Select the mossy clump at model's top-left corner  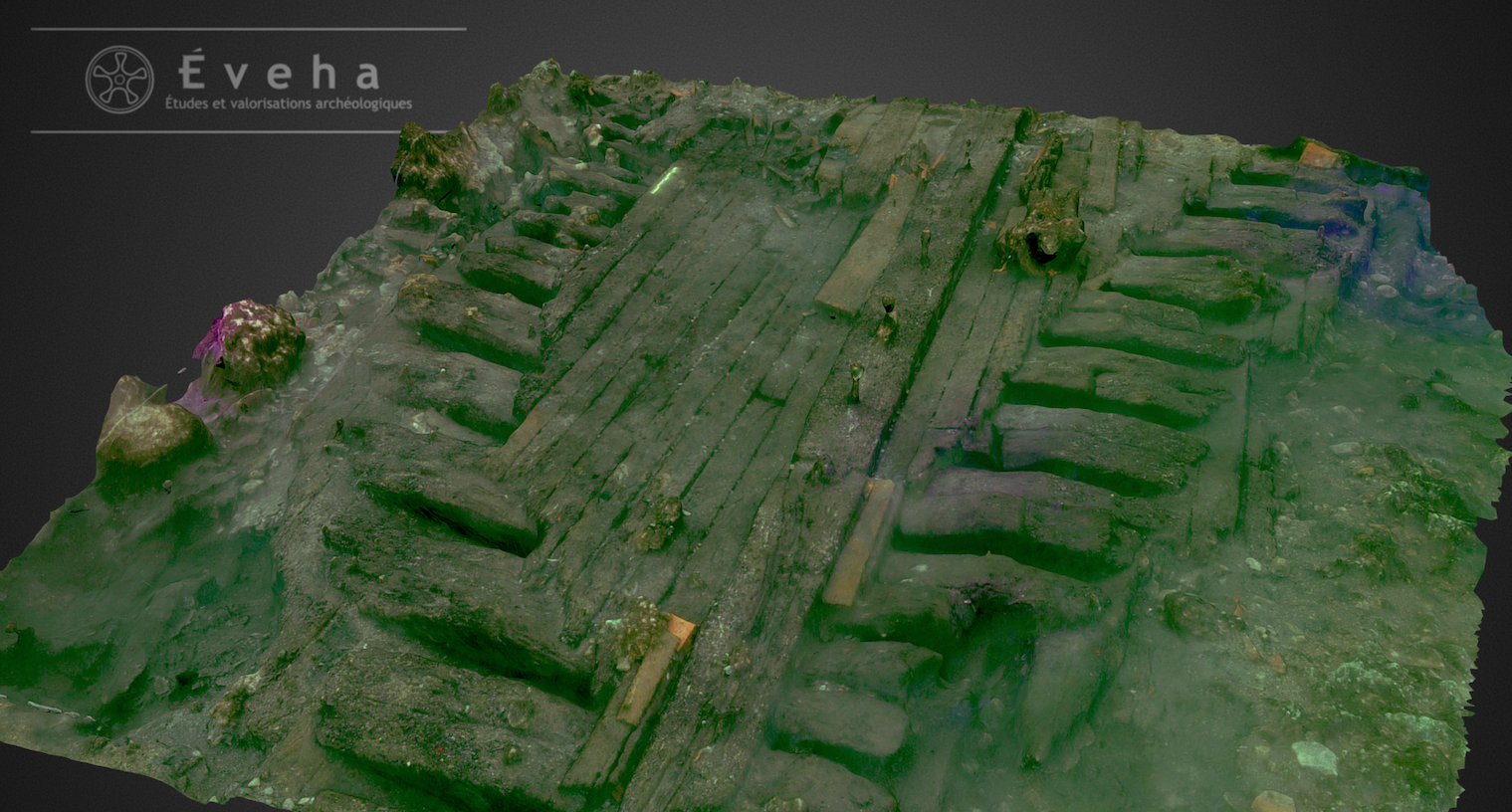tap(430, 159)
